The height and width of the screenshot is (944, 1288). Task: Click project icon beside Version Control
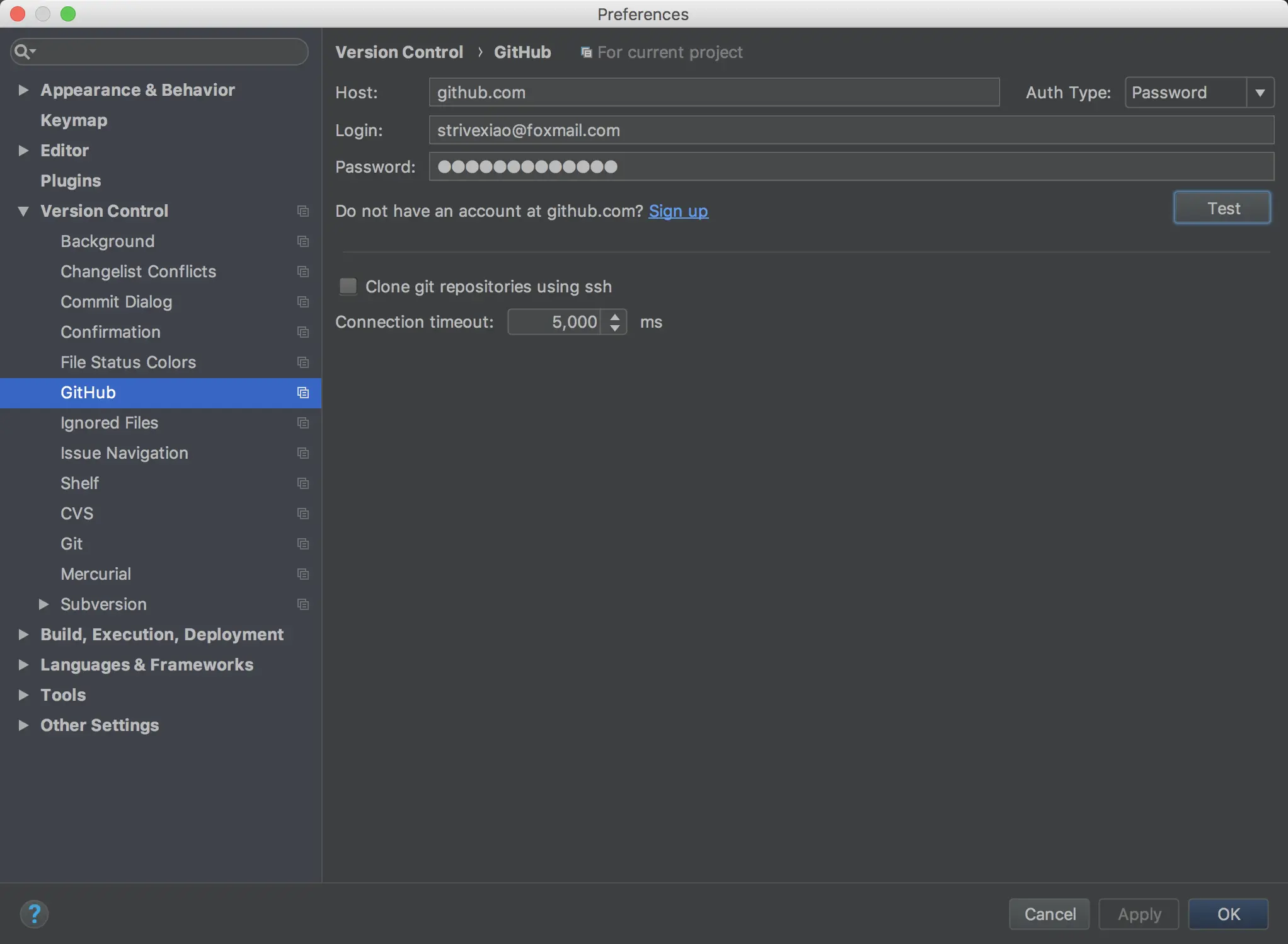pos(303,211)
